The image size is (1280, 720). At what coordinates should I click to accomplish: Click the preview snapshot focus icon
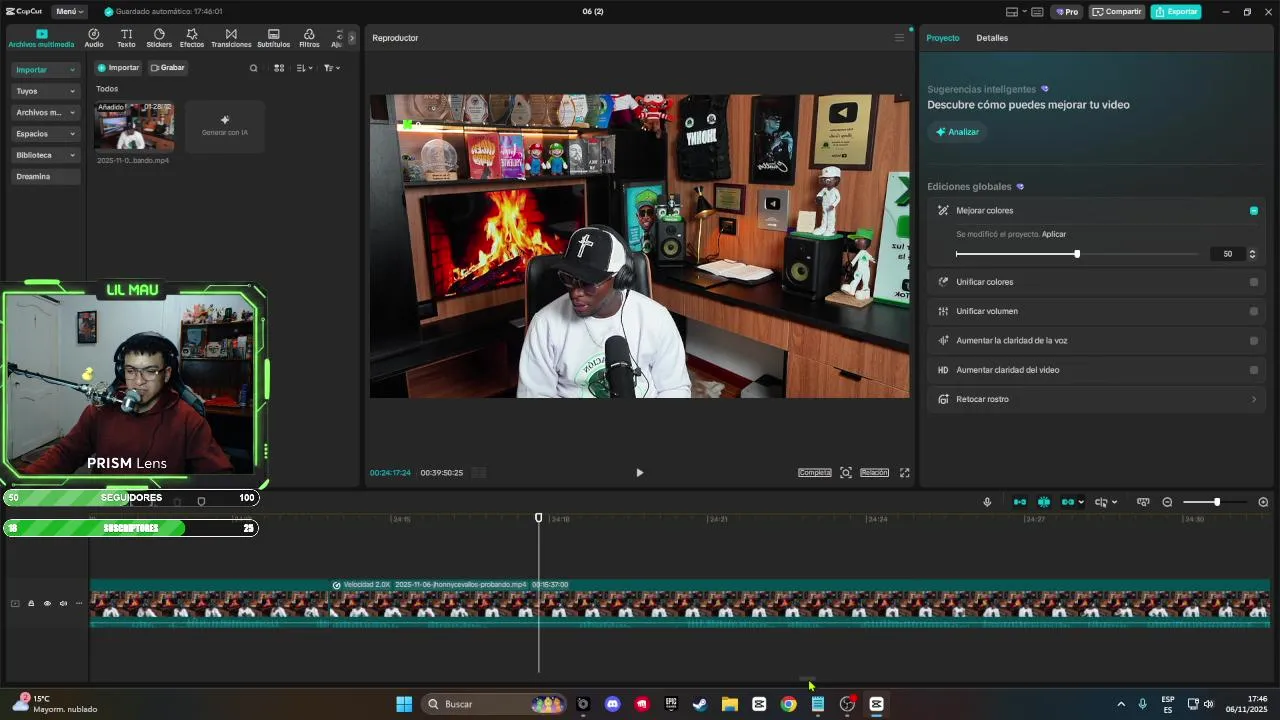(x=846, y=473)
